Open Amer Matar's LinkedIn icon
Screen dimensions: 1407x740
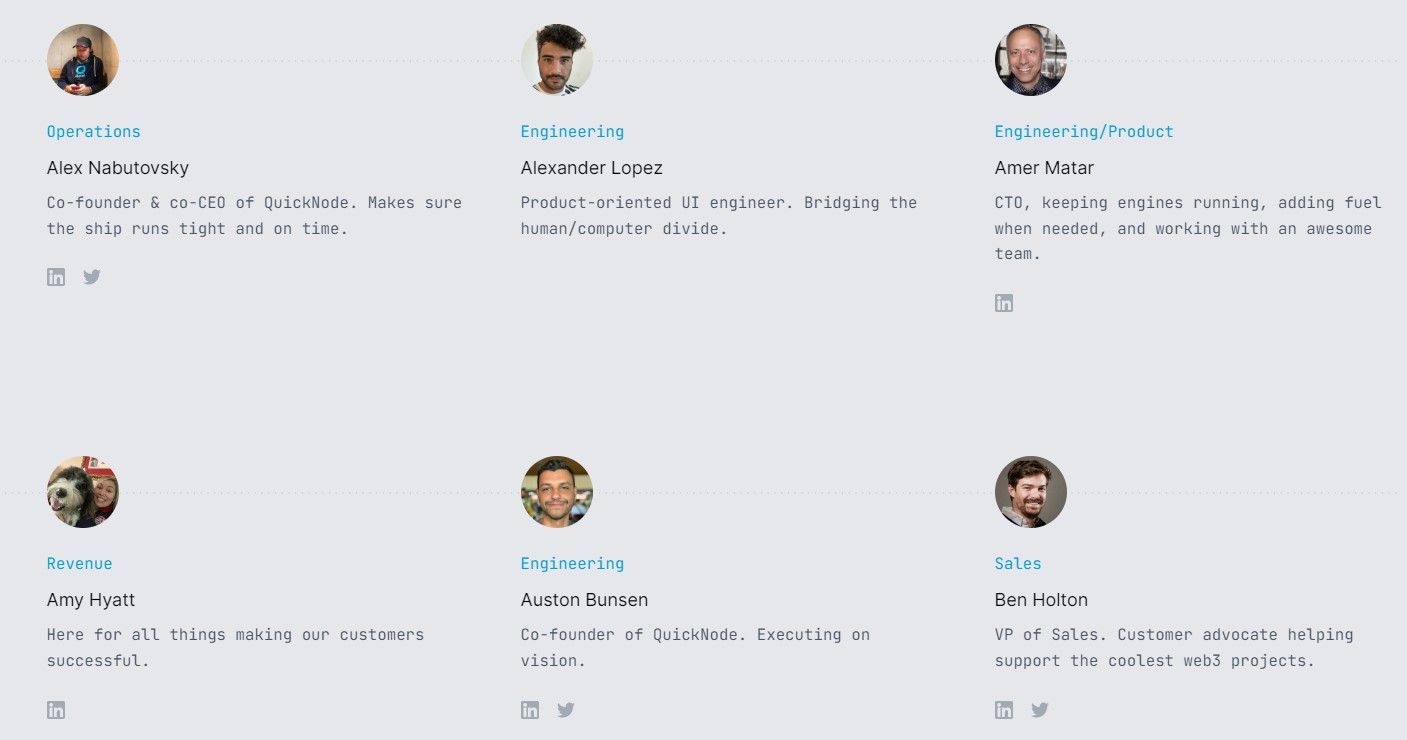[x=1004, y=302]
